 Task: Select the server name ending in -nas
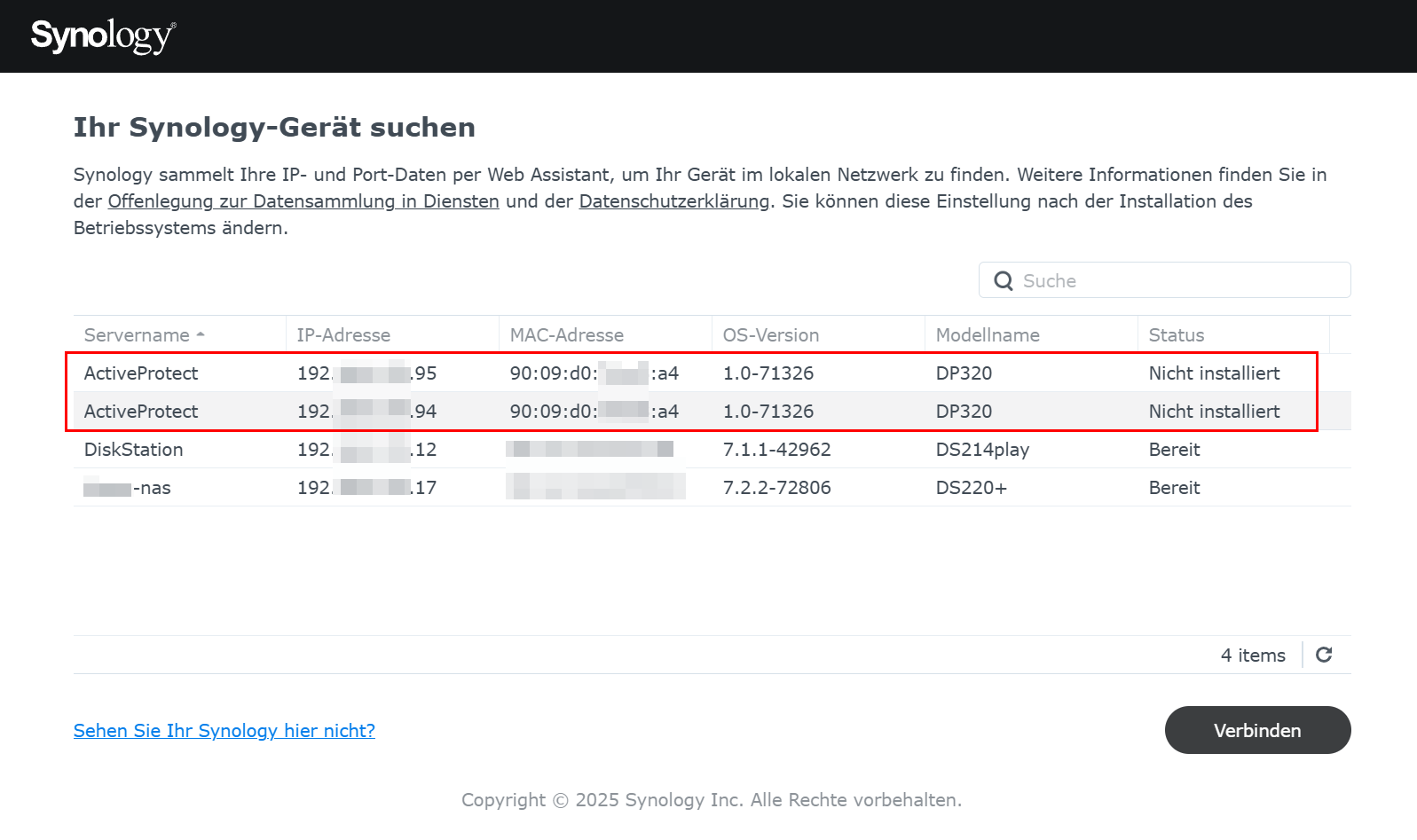128,488
